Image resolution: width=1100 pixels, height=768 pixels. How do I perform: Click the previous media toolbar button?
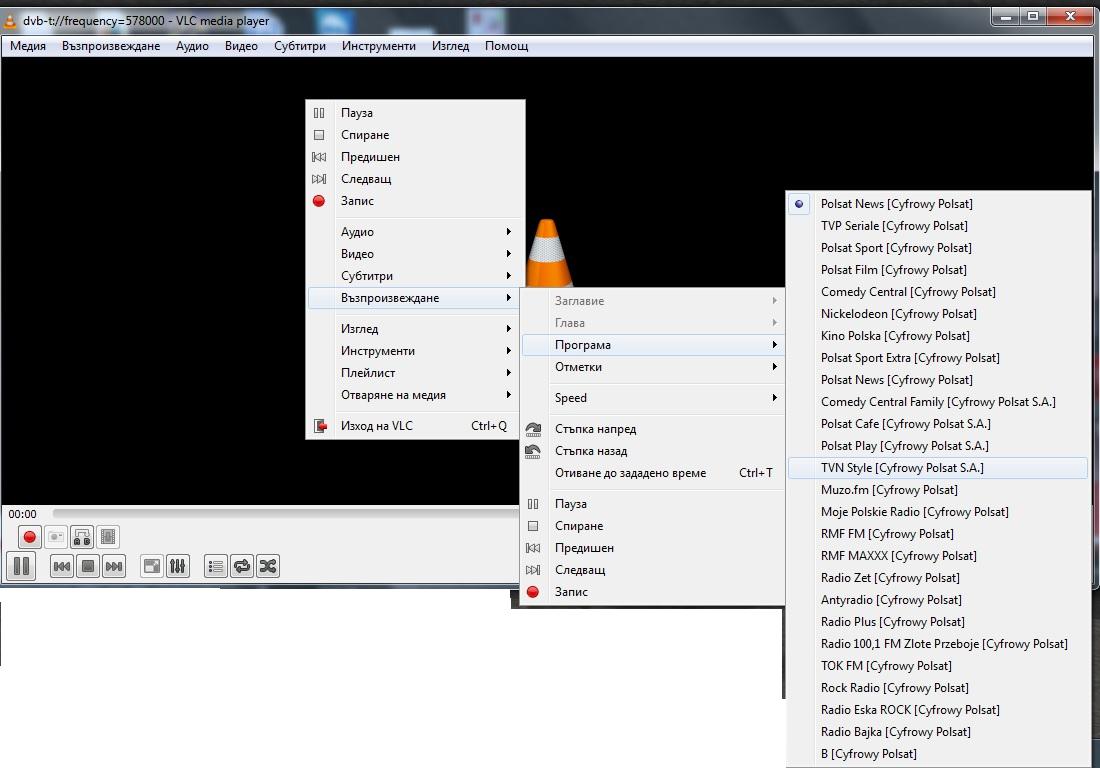pyautogui.click(x=62, y=566)
